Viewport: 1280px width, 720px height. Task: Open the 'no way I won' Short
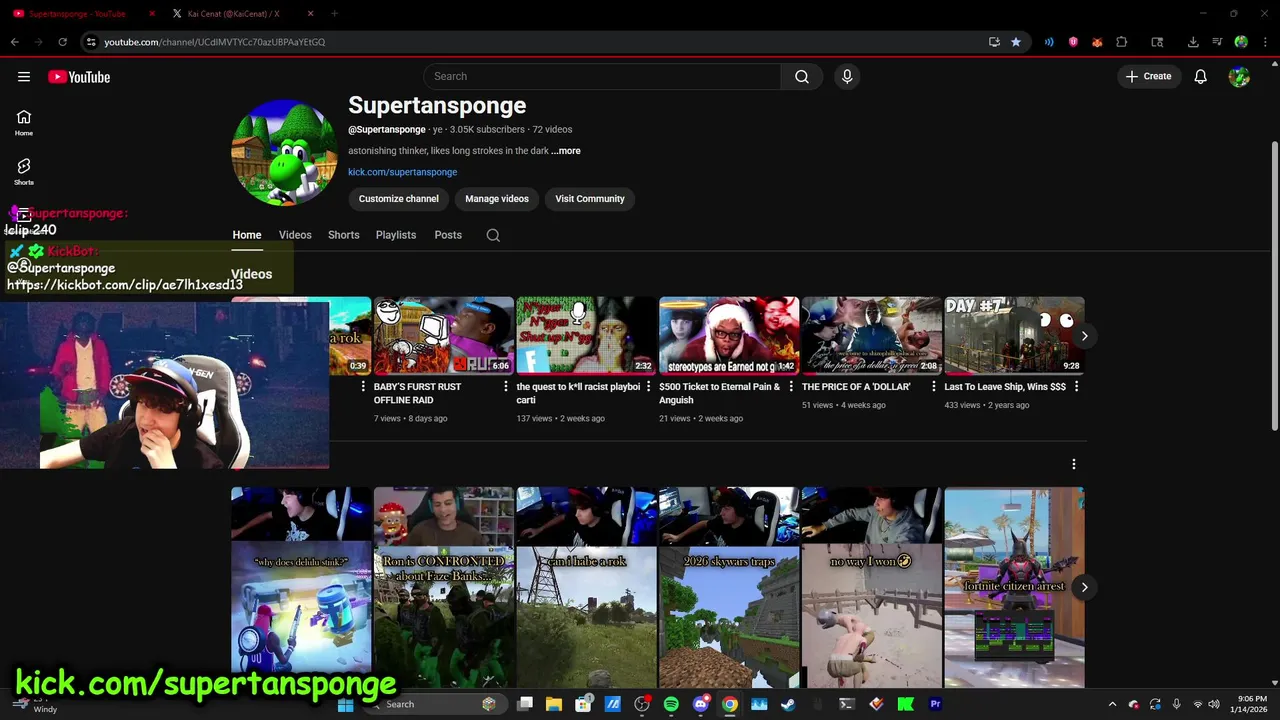(x=872, y=588)
